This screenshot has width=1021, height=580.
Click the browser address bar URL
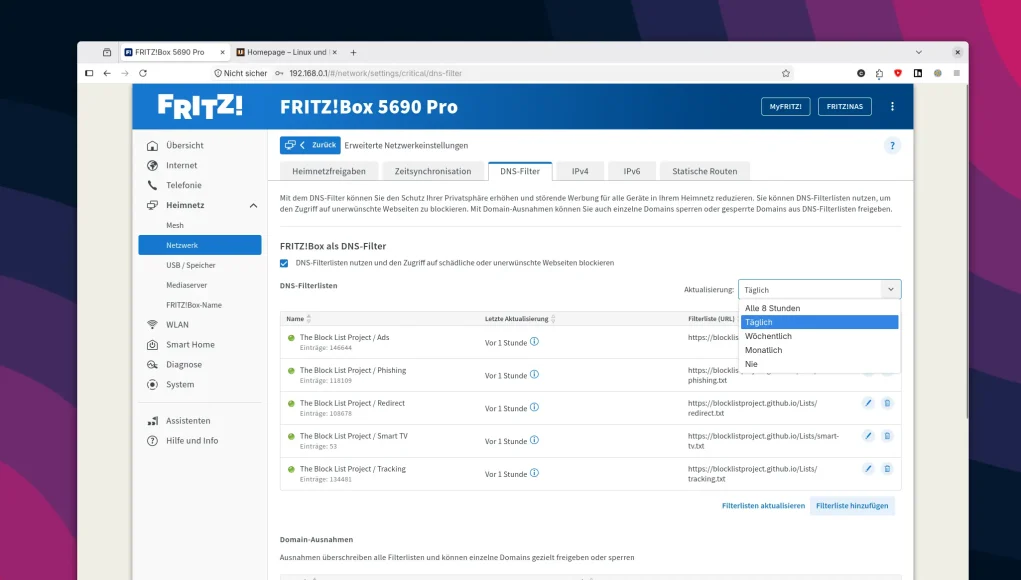375,73
